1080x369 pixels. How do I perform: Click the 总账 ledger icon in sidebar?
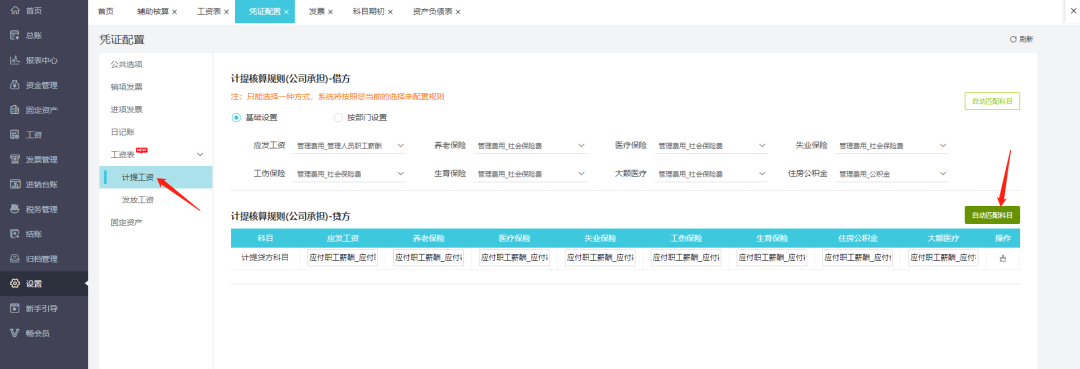pos(14,36)
